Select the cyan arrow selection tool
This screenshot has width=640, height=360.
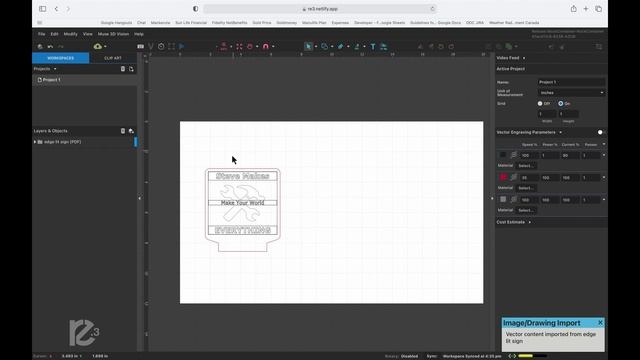click(x=309, y=47)
